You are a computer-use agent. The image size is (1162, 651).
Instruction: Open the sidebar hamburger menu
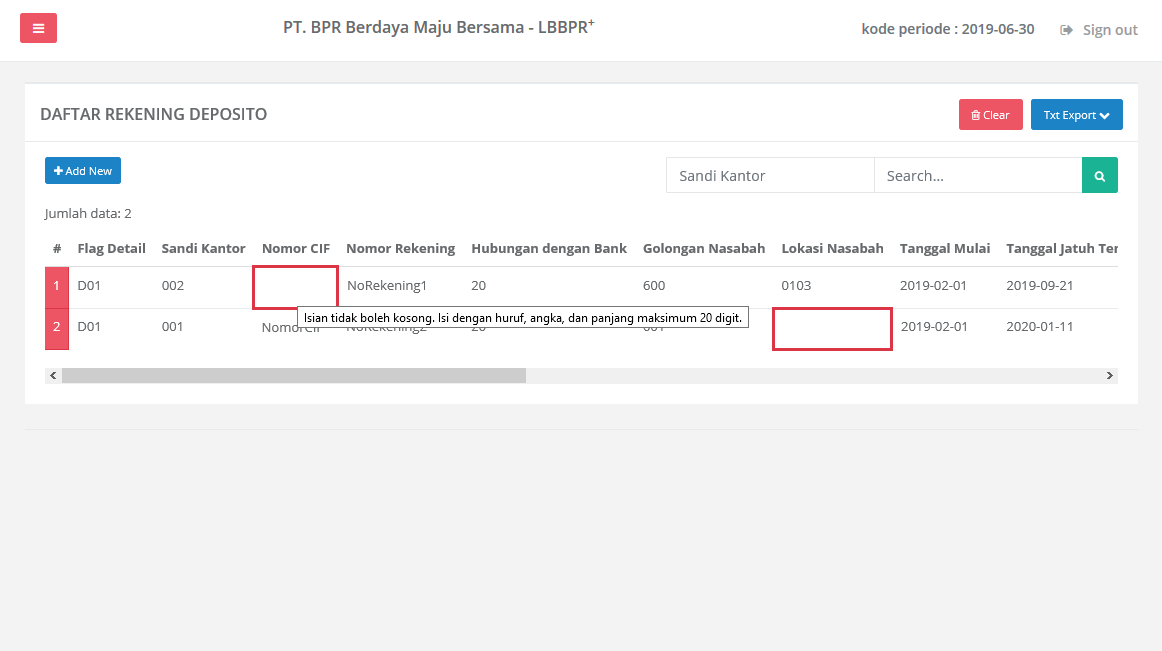pyautogui.click(x=38, y=27)
